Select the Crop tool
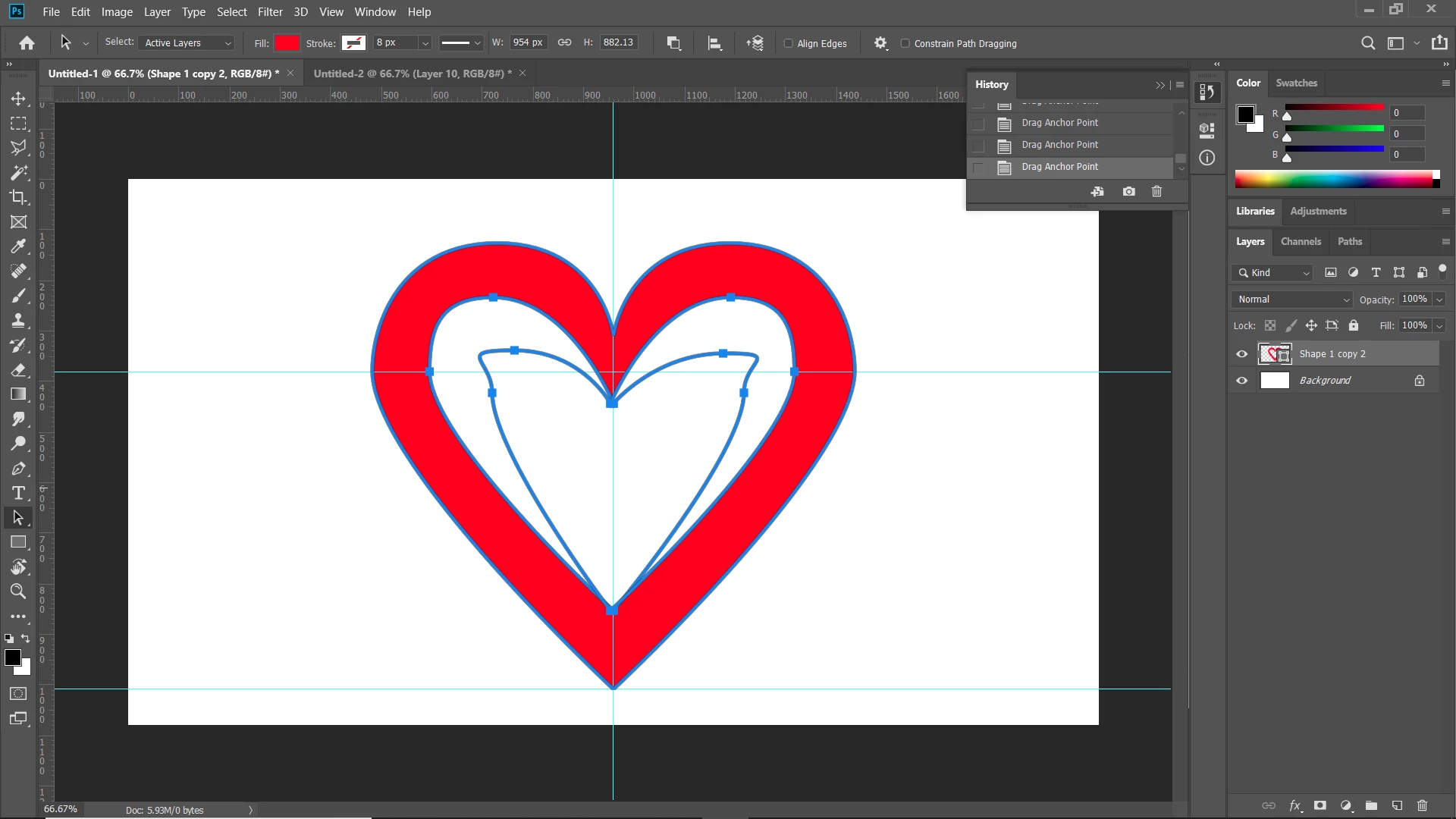This screenshot has width=1456, height=819. (x=18, y=197)
